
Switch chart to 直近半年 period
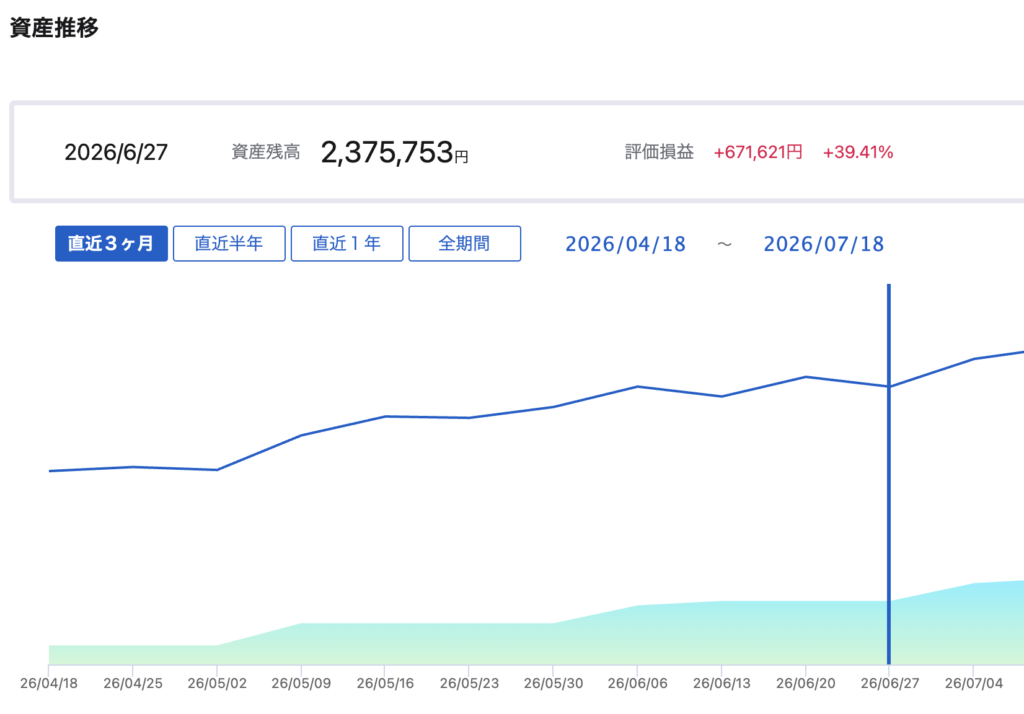[229, 244]
